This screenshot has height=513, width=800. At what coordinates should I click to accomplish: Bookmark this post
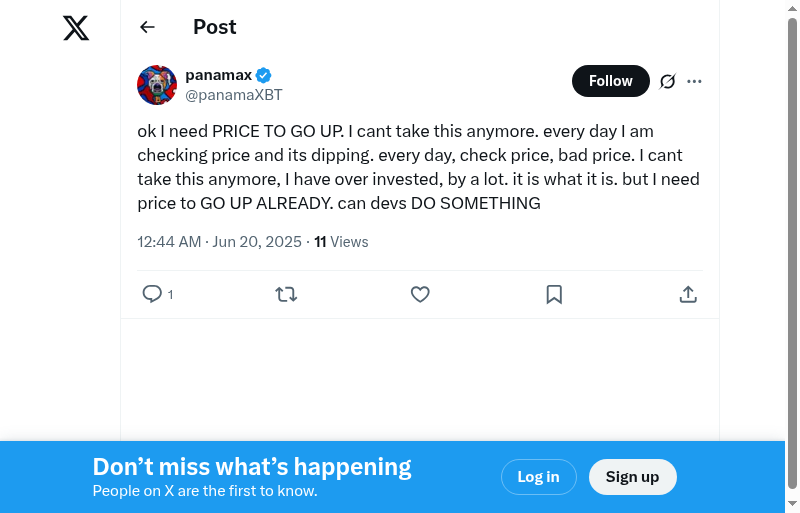554,294
